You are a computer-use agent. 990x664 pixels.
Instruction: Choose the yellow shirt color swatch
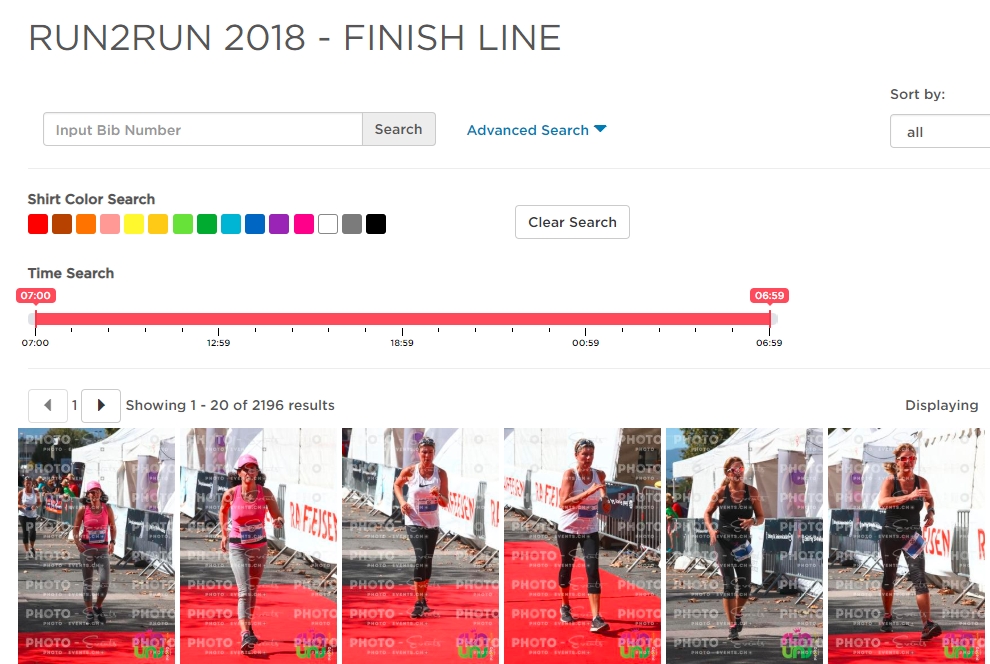click(134, 224)
